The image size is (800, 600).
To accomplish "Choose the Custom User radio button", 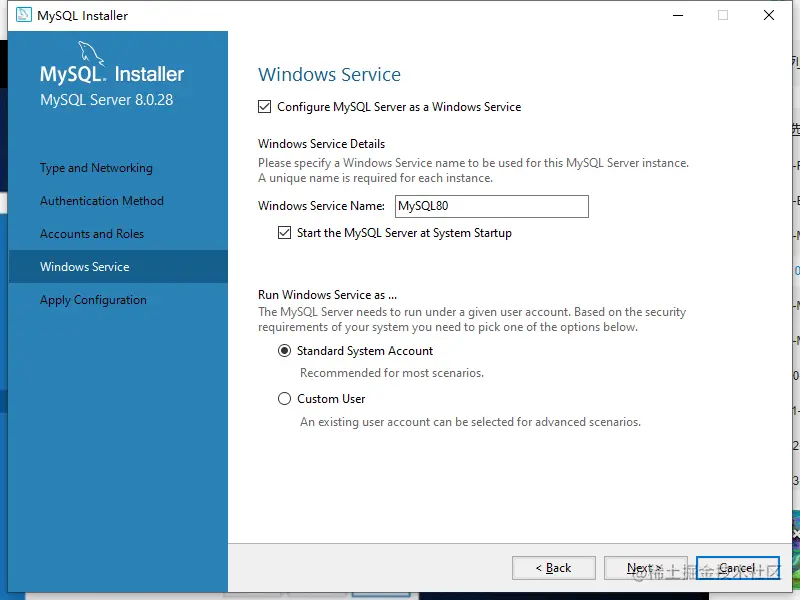I will click(x=284, y=398).
